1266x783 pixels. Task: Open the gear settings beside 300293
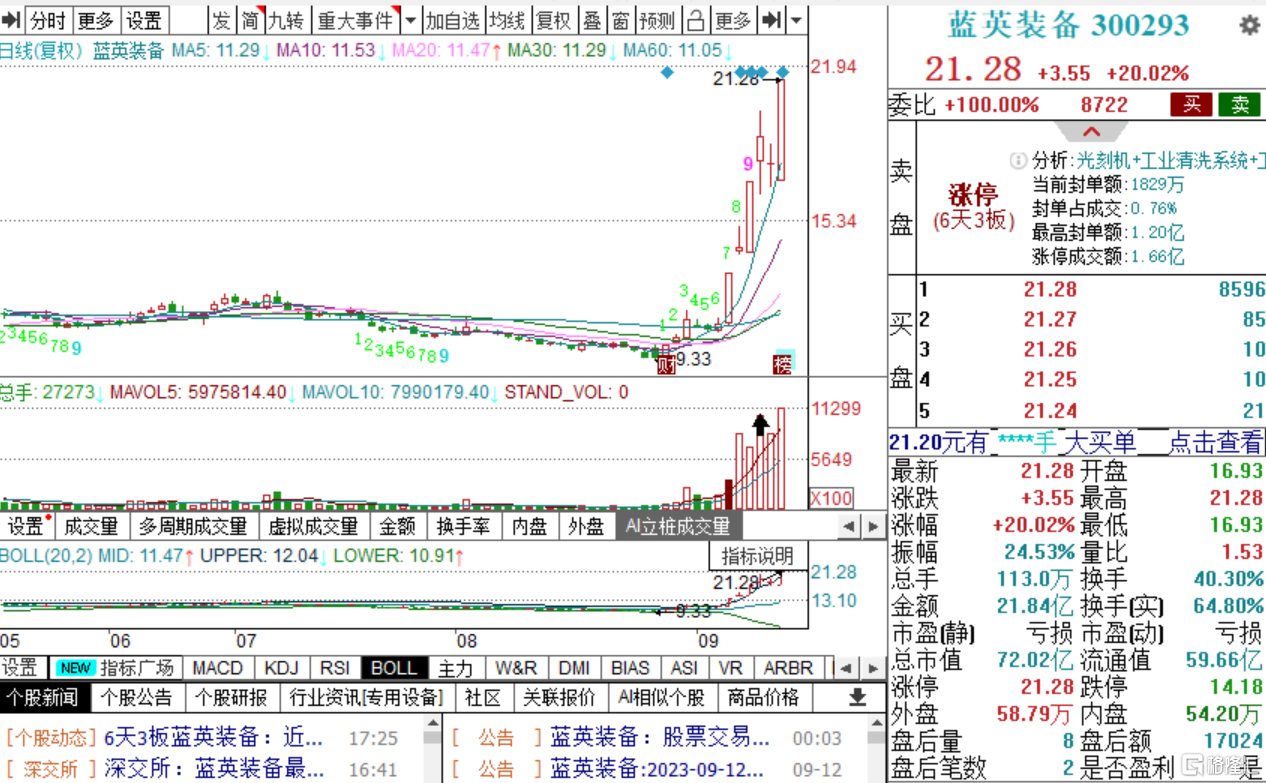pyautogui.click(x=1249, y=25)
